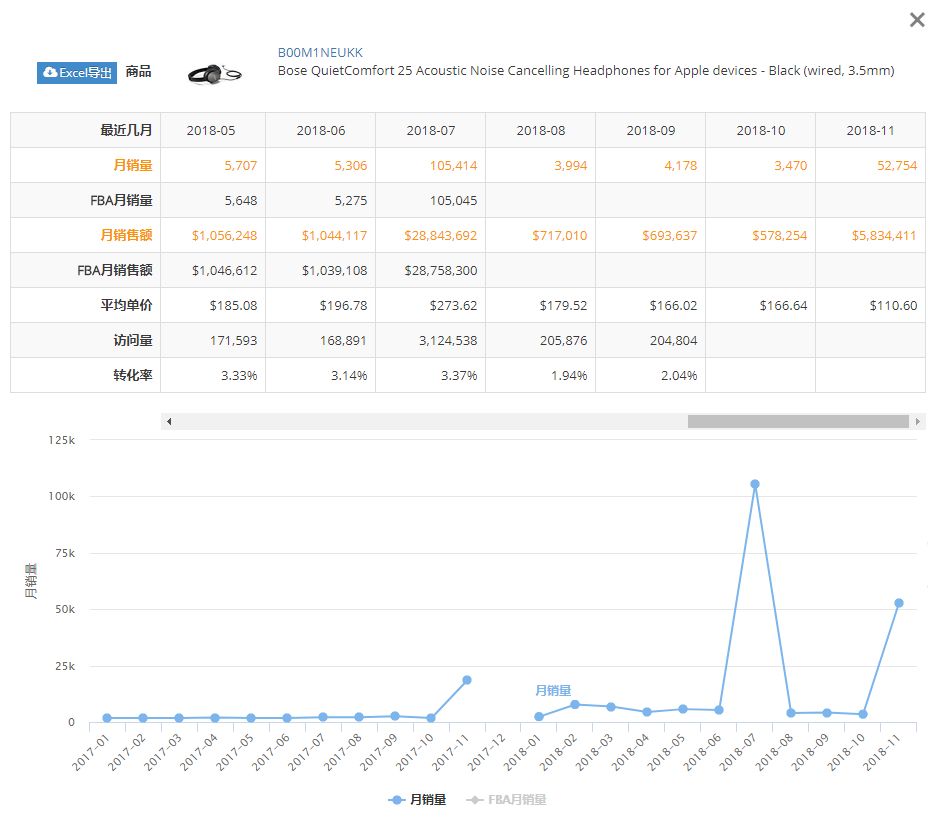Image resolution: width=934 pixels, height=833 pixels.
Task: Click the scrollbar right arrow
Action: pos(918,422)
